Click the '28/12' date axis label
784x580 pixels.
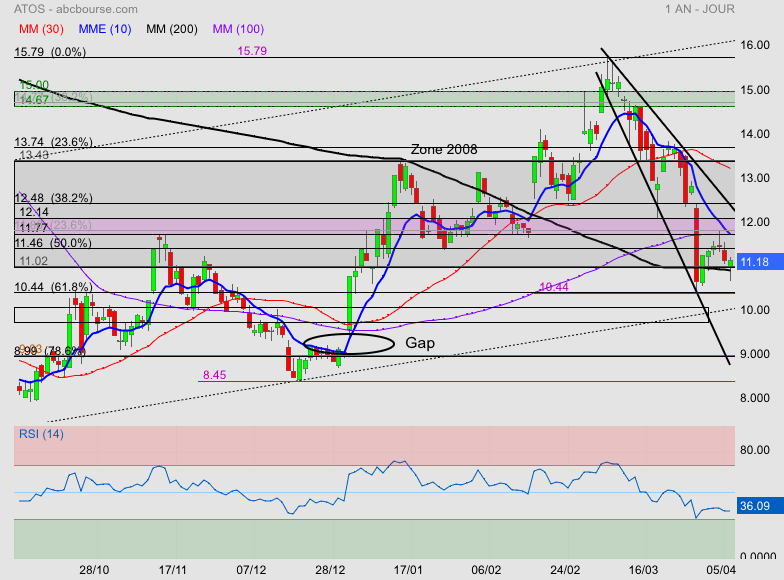[x=330, y=570]
